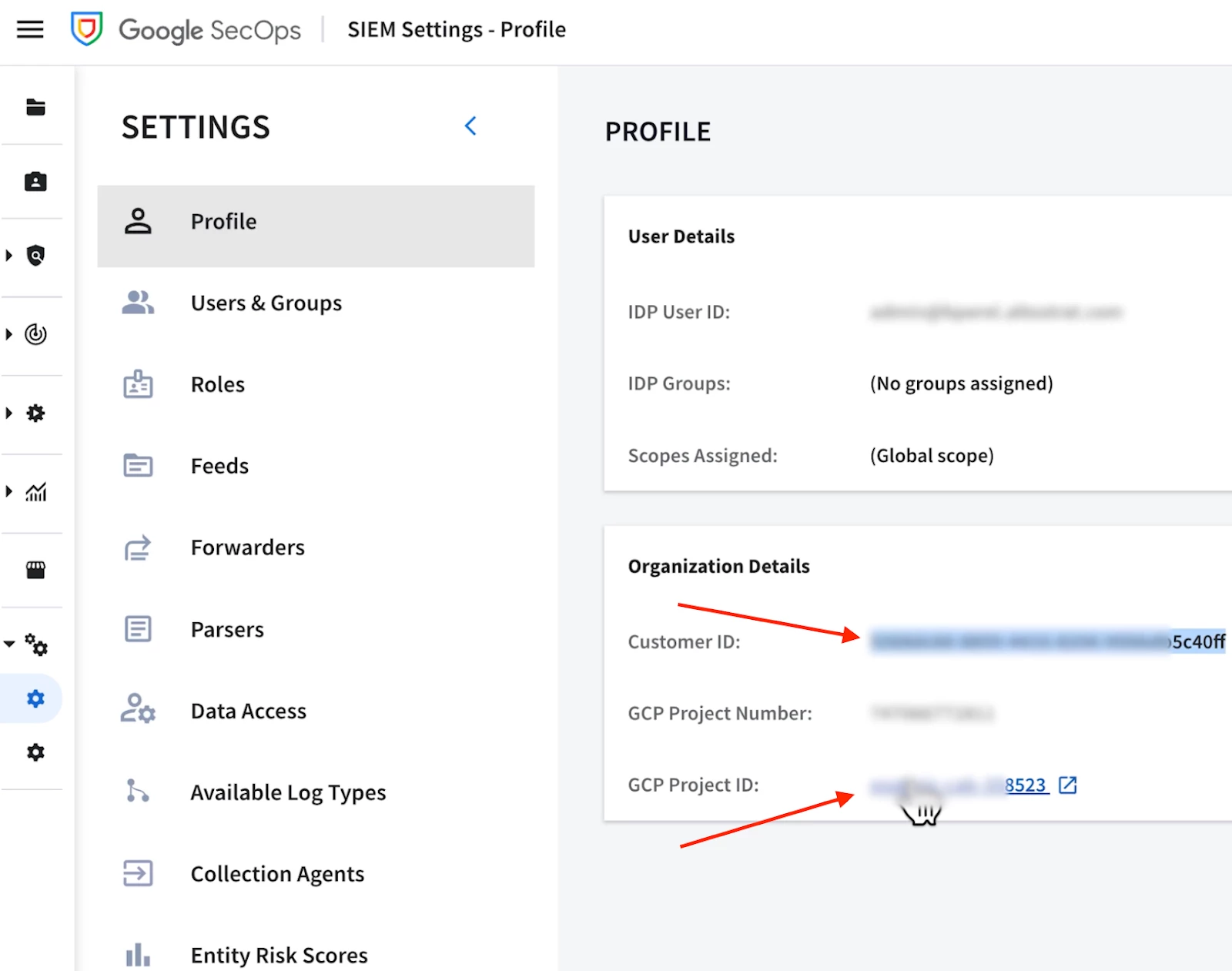Click the 'GCP Project Number:' label
Viewport: 1232px width, 971px height.
click(720, 714)
